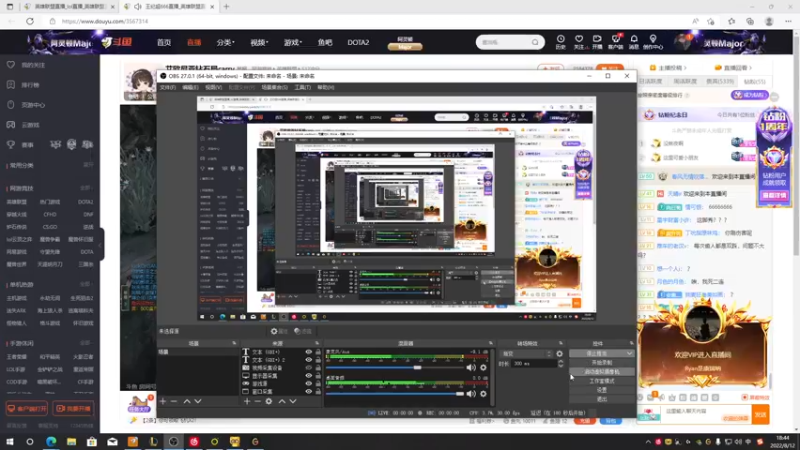Open OBS icon on Windows taskbar
This screenshot has height=450, width=800.
coord(173,441)
